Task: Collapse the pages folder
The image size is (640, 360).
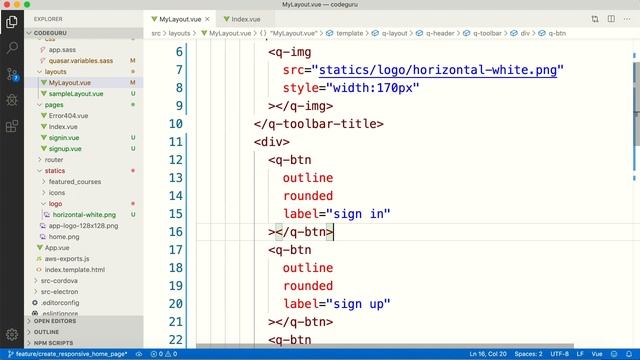Action: pos(84,104)
